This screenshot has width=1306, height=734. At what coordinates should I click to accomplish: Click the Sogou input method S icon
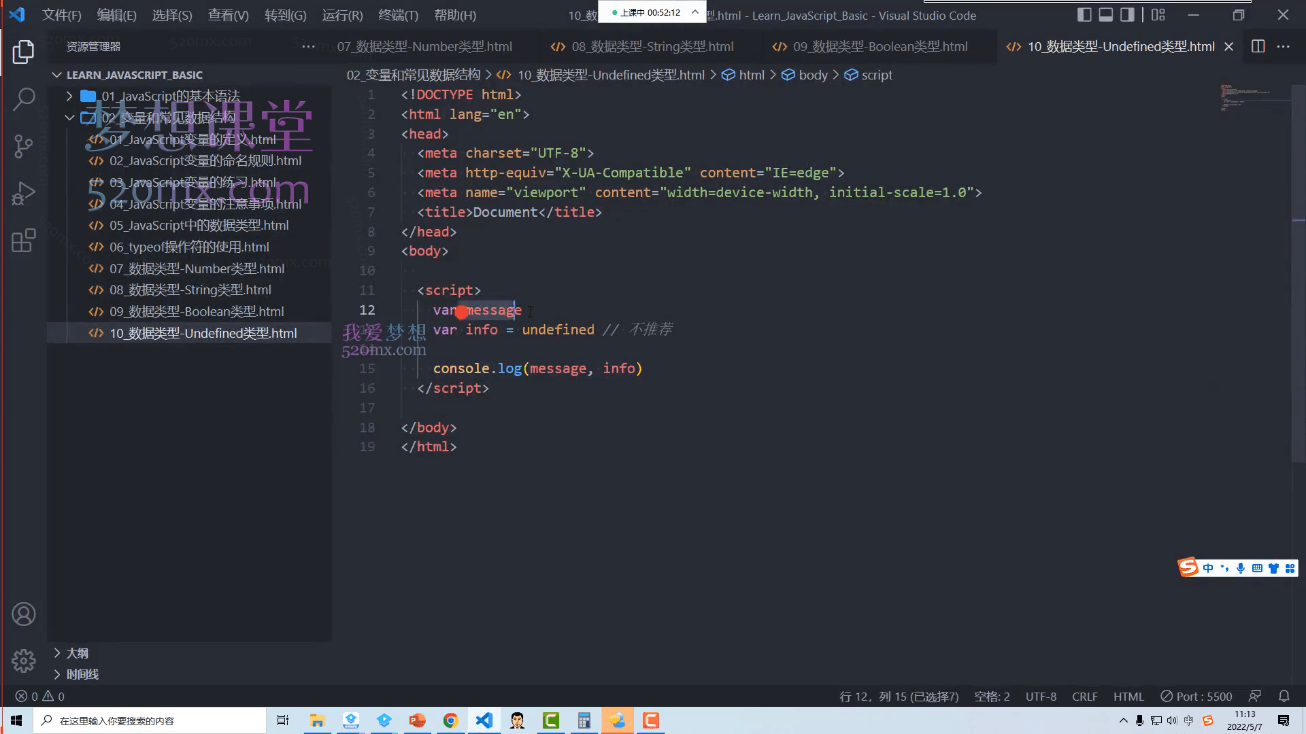1188,567
